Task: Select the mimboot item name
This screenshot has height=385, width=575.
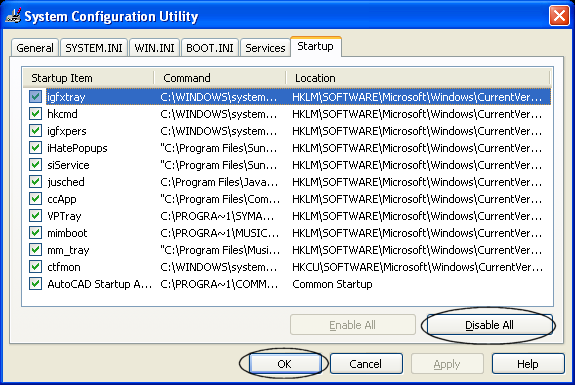Action: tap(67, 233)
